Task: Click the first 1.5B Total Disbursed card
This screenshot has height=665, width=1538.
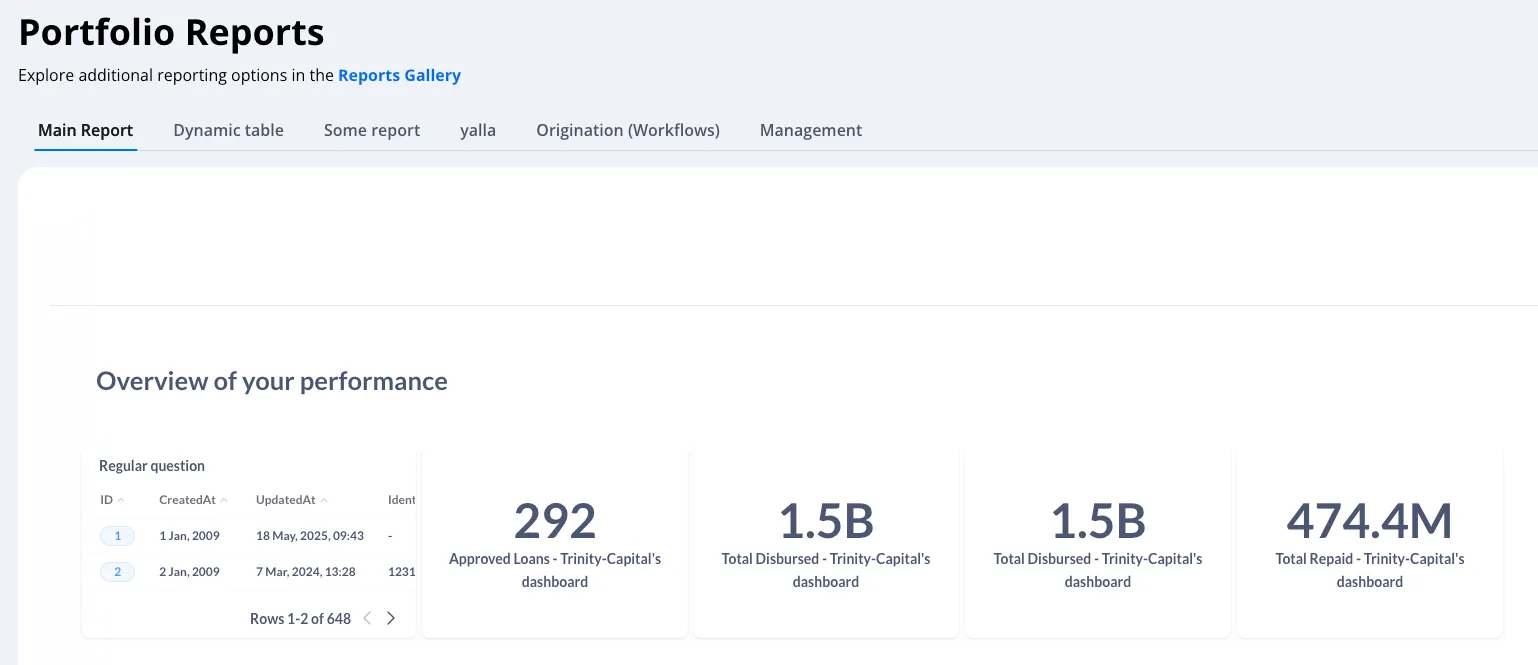Action: [826, 543]
